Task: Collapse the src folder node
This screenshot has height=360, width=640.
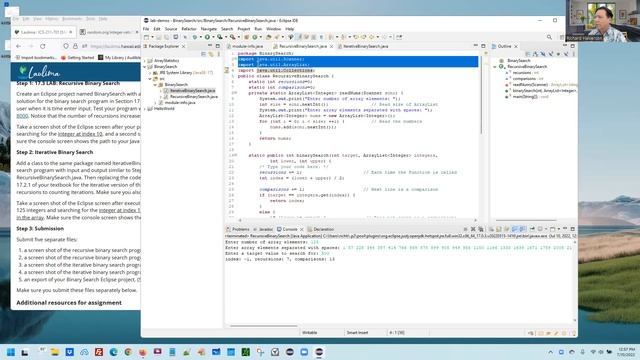Action: pyautogui.click(x=150, y=79)
